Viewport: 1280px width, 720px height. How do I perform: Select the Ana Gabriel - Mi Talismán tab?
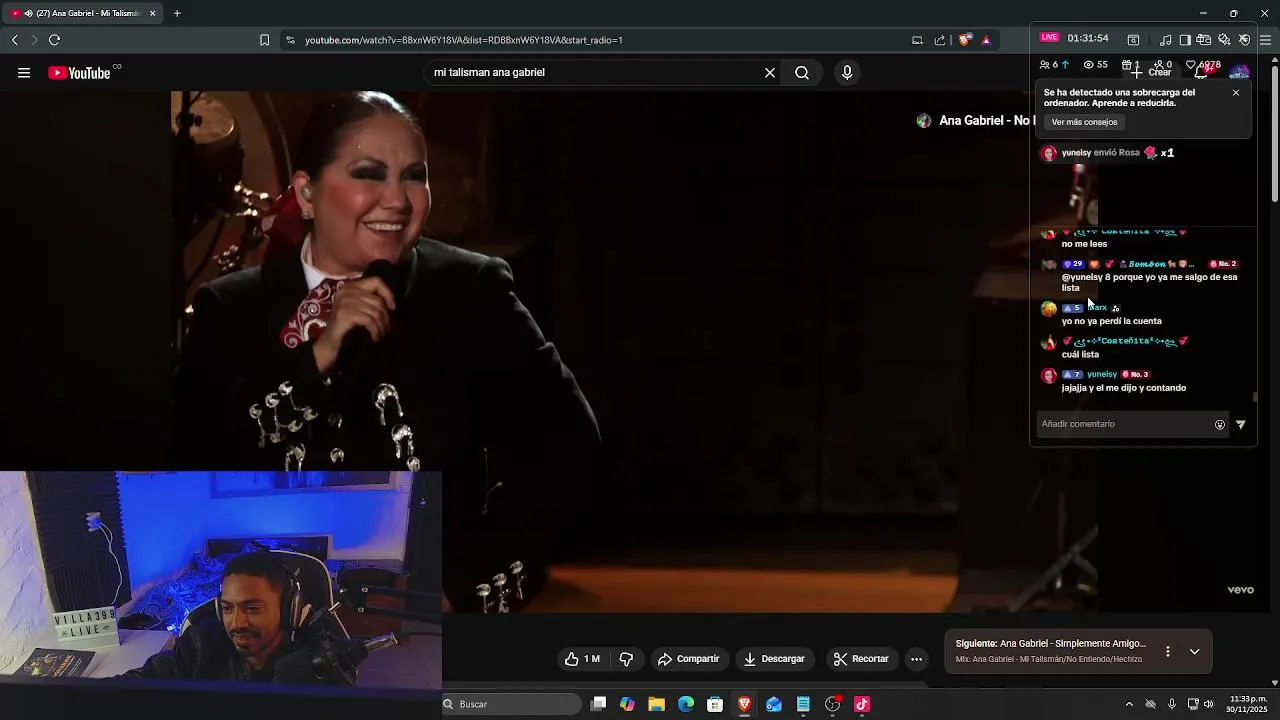click(82, 13)
